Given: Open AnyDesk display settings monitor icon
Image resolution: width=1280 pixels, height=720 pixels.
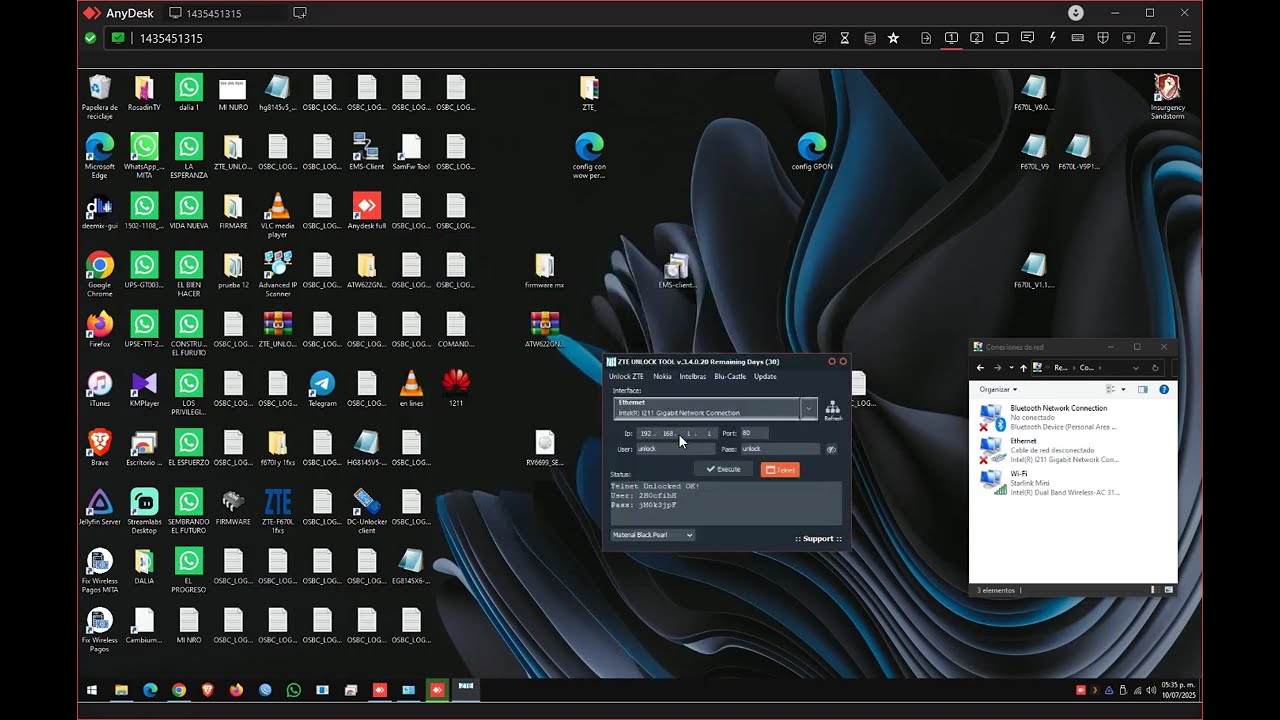Looking at the screenshot, I should (1002, 38).
